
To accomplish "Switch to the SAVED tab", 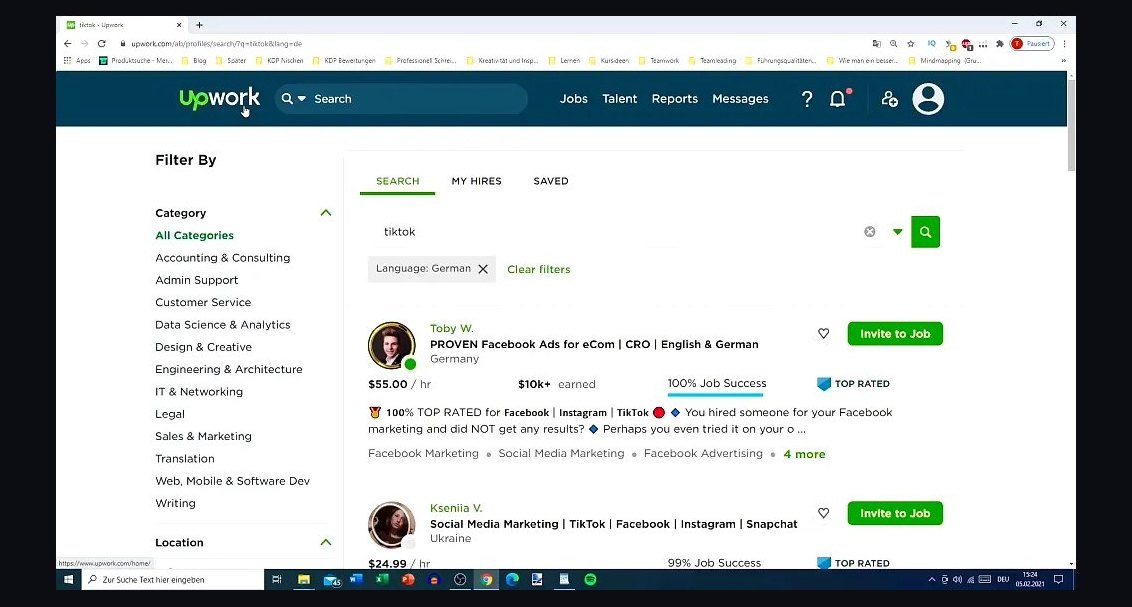I will click(x=551, y=181).
